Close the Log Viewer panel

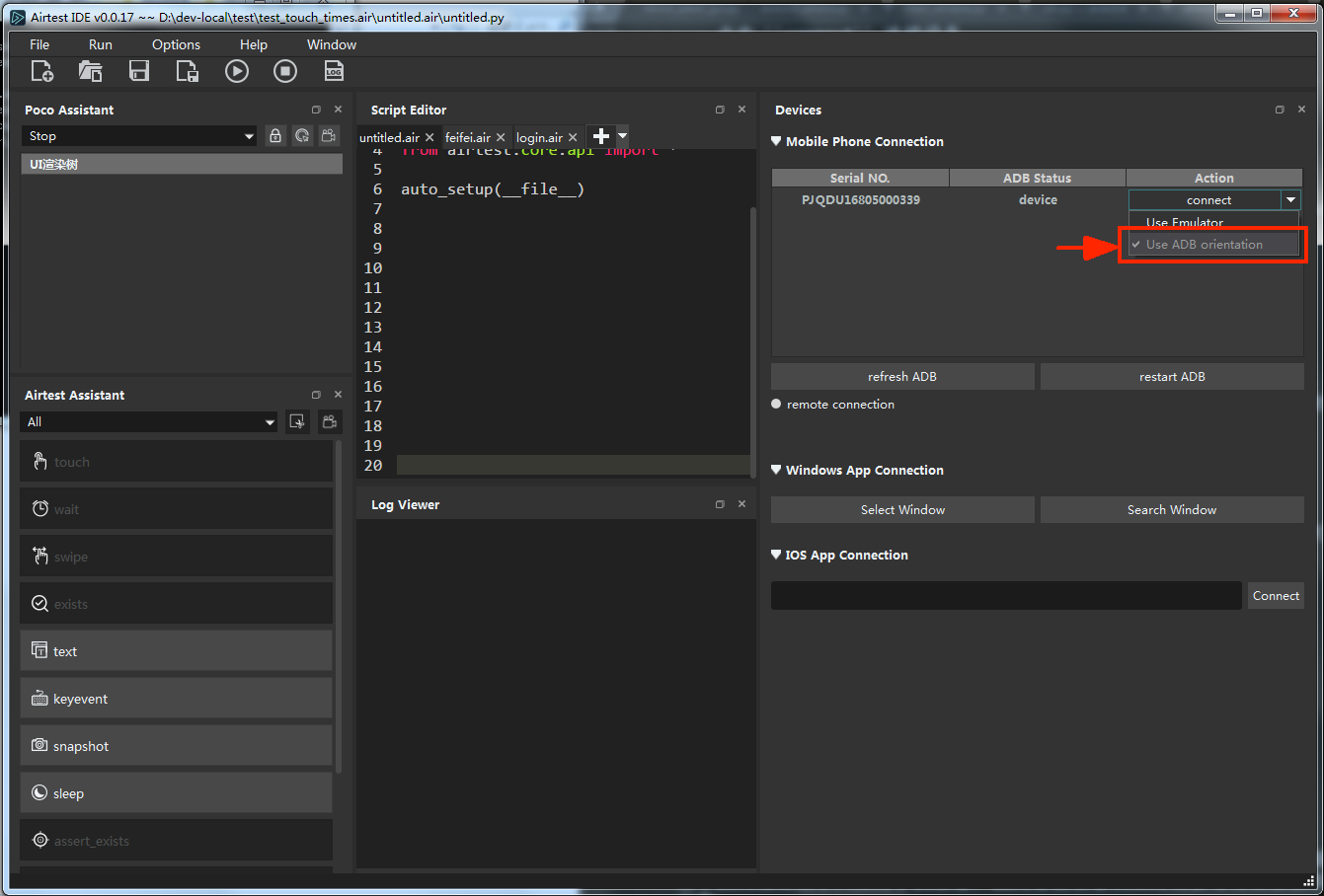coord(741,504)
